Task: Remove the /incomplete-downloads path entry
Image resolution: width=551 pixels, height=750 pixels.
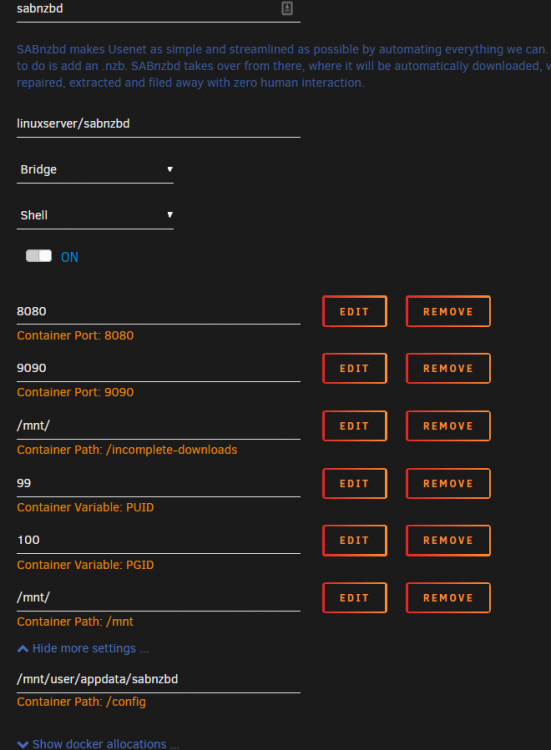Action: (x=448, y=426)
